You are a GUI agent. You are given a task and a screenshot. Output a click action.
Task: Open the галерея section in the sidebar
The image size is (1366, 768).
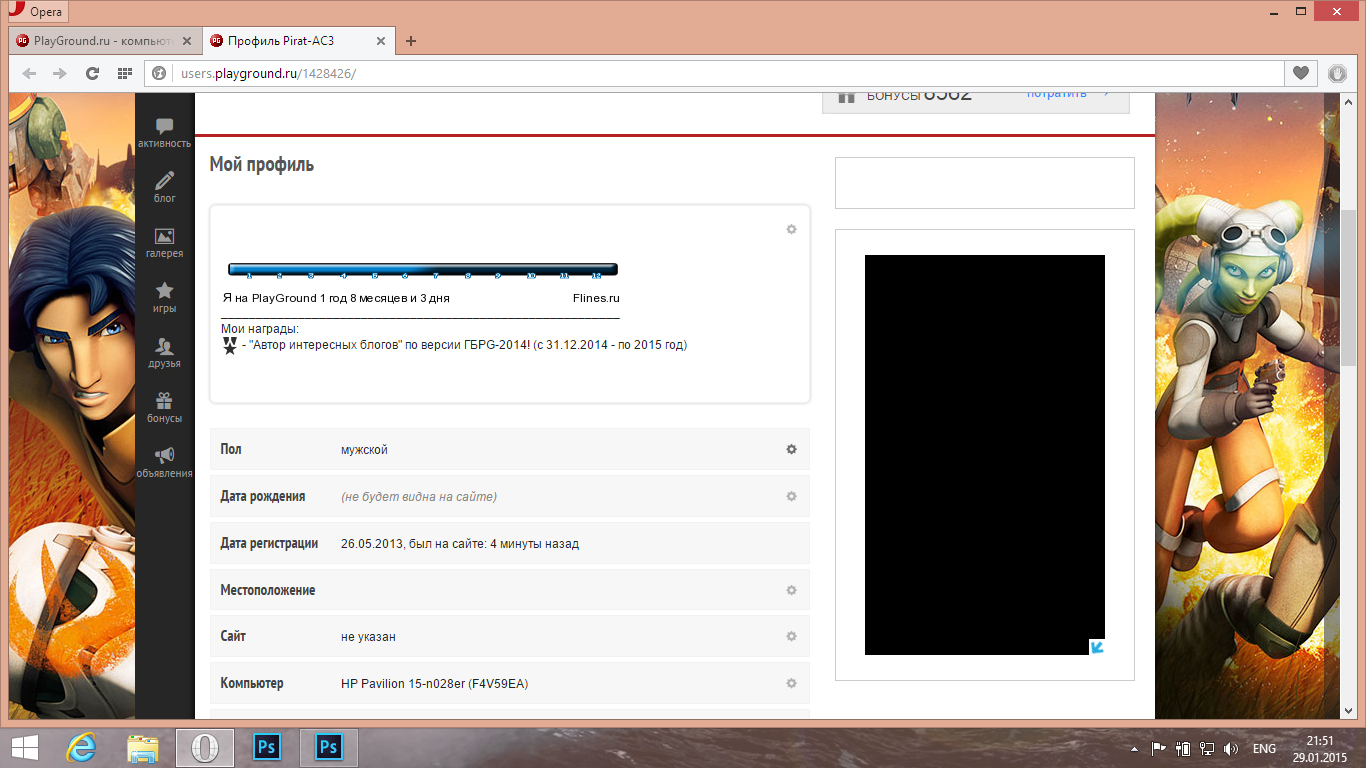(x=164, y=242)
